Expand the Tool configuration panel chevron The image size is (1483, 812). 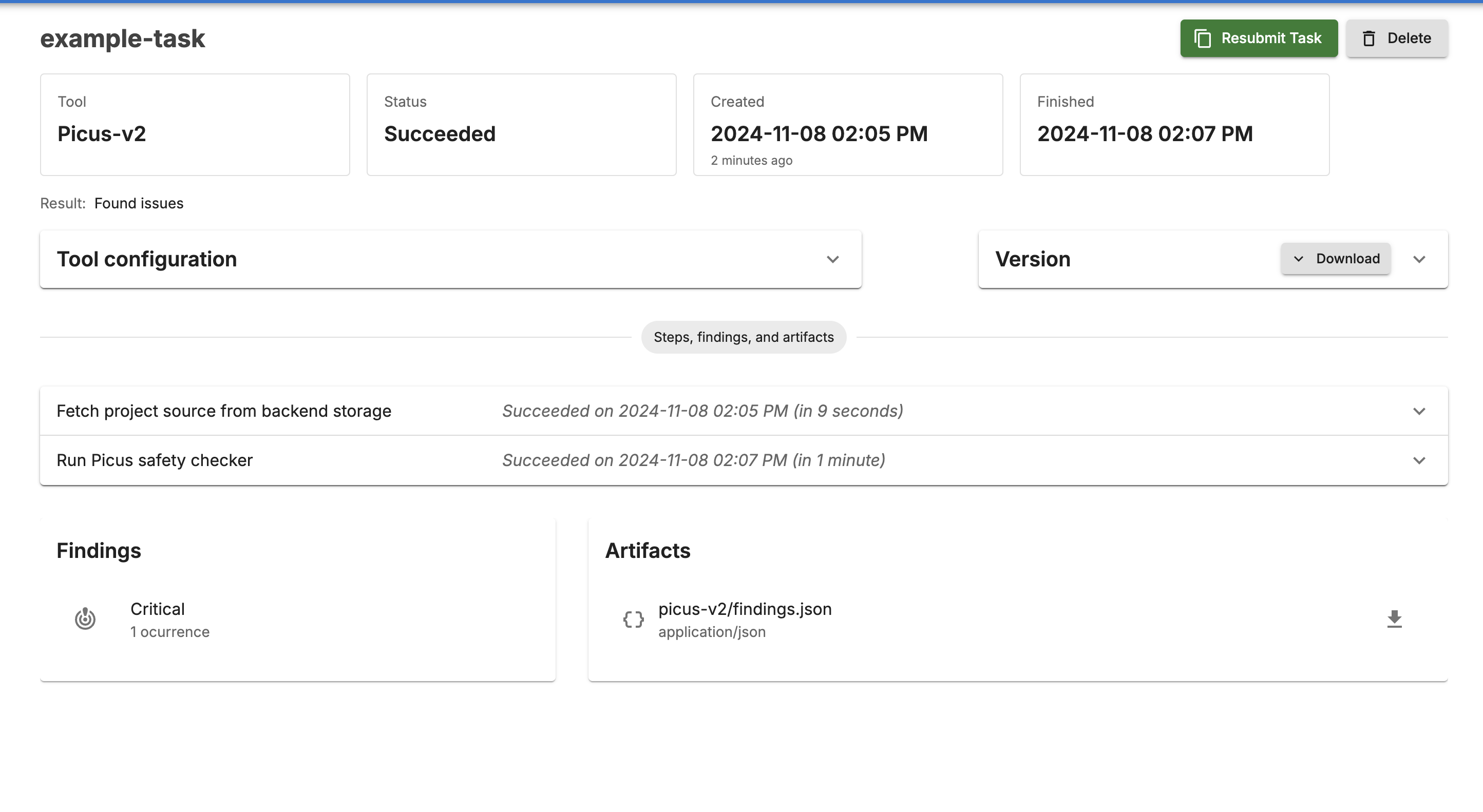[832, 260]
